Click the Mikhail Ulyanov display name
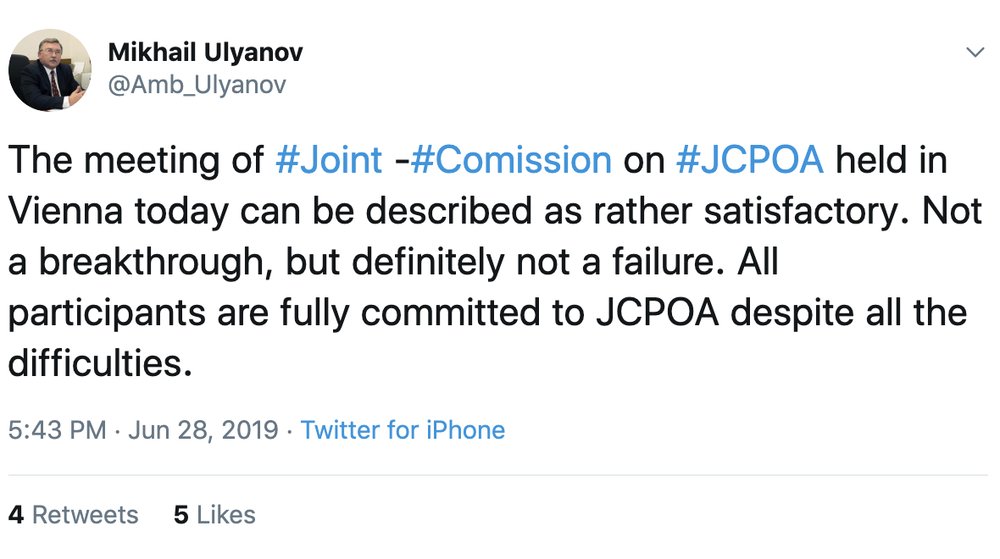This screenshot has height=559, width=1000. 206,53
